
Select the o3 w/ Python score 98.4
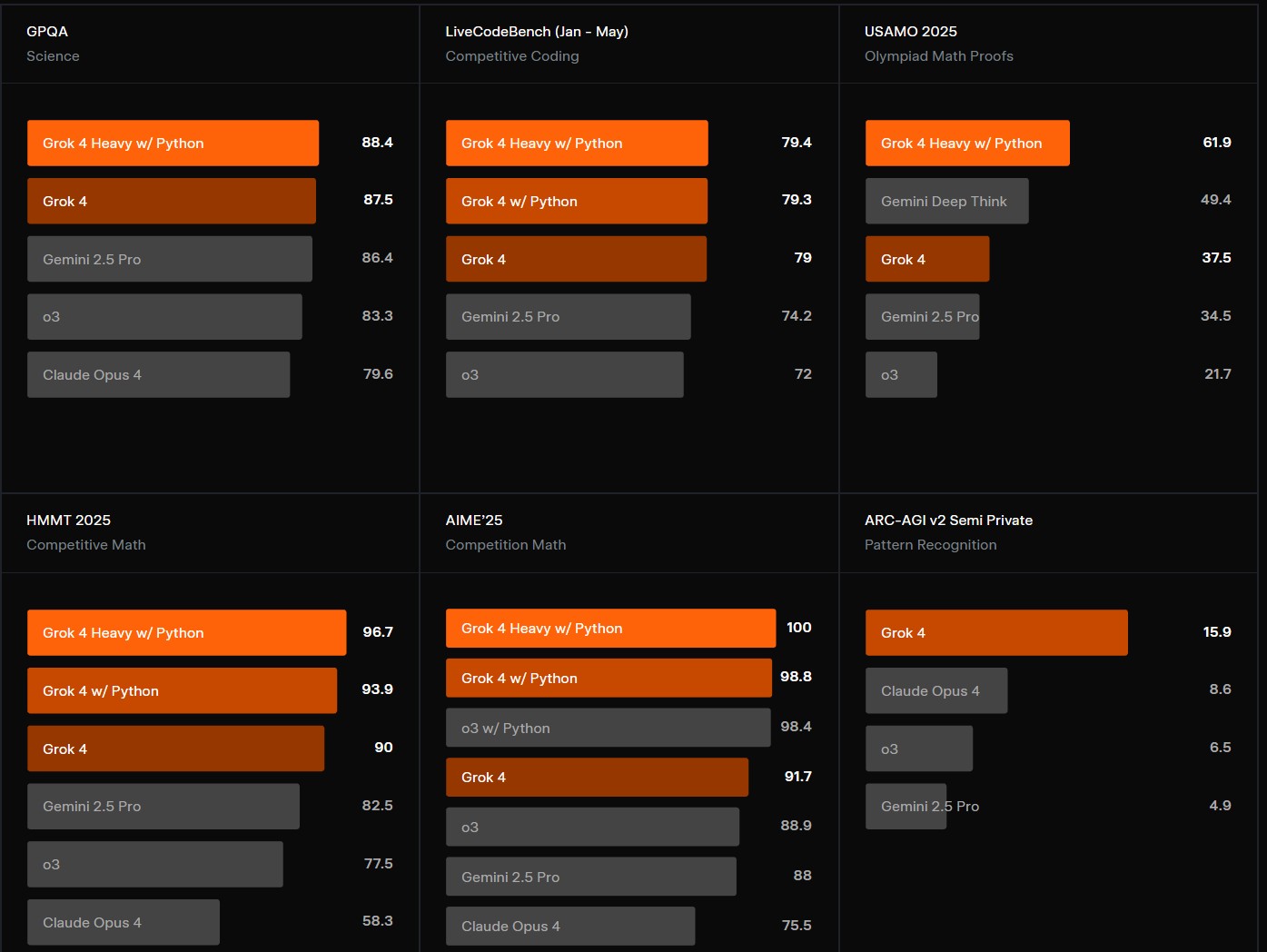coord(797,727)
